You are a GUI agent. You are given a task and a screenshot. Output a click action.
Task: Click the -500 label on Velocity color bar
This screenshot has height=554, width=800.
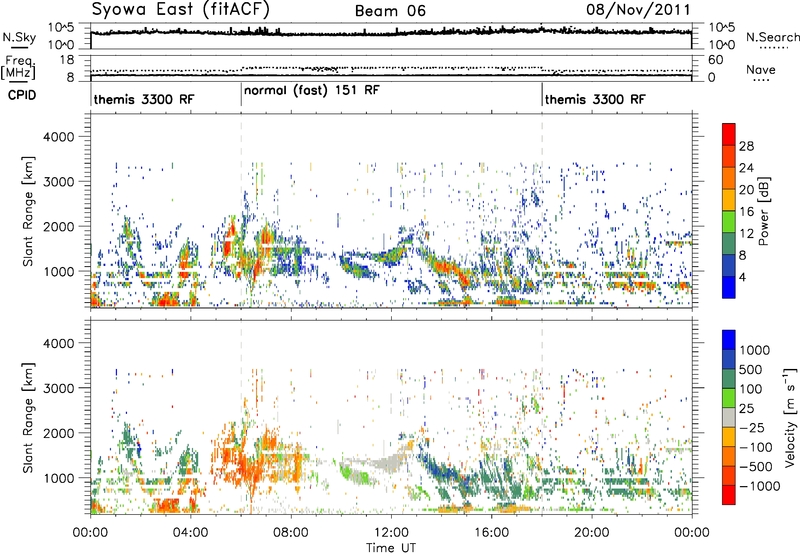click(x=755, y=467)
